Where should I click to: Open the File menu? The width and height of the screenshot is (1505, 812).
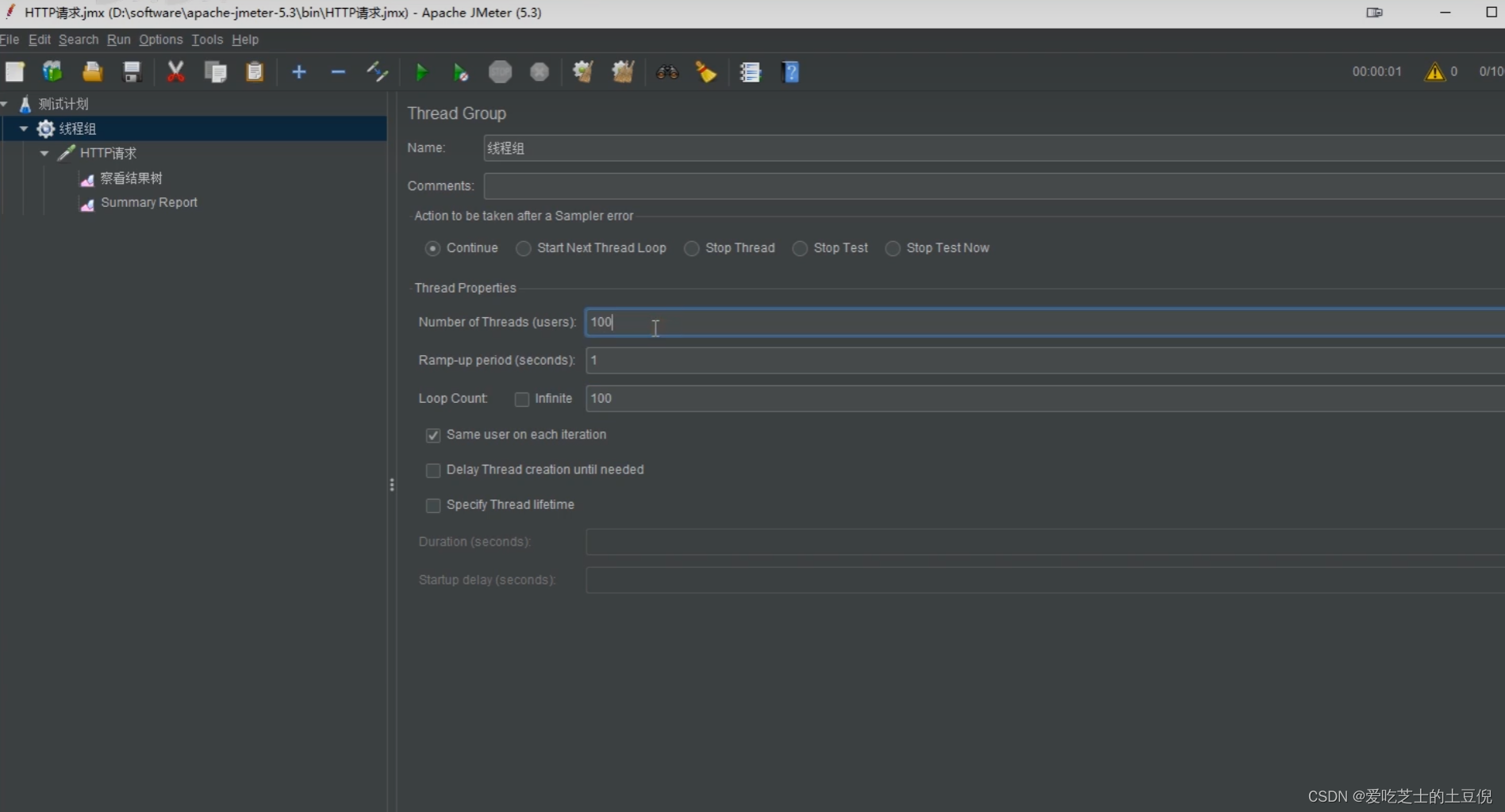click(10, 40)
